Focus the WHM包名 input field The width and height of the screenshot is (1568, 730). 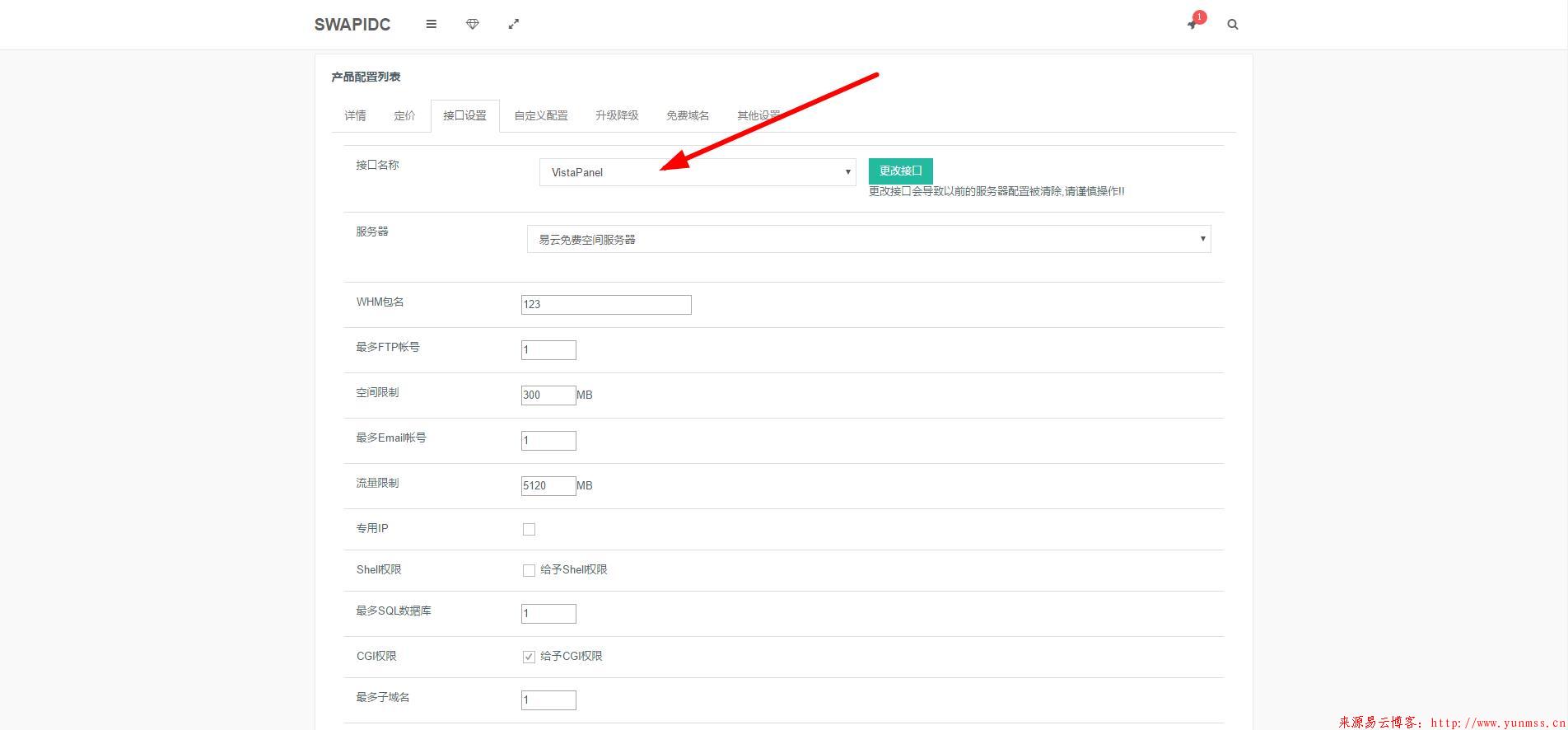click(x=606, y=305)
